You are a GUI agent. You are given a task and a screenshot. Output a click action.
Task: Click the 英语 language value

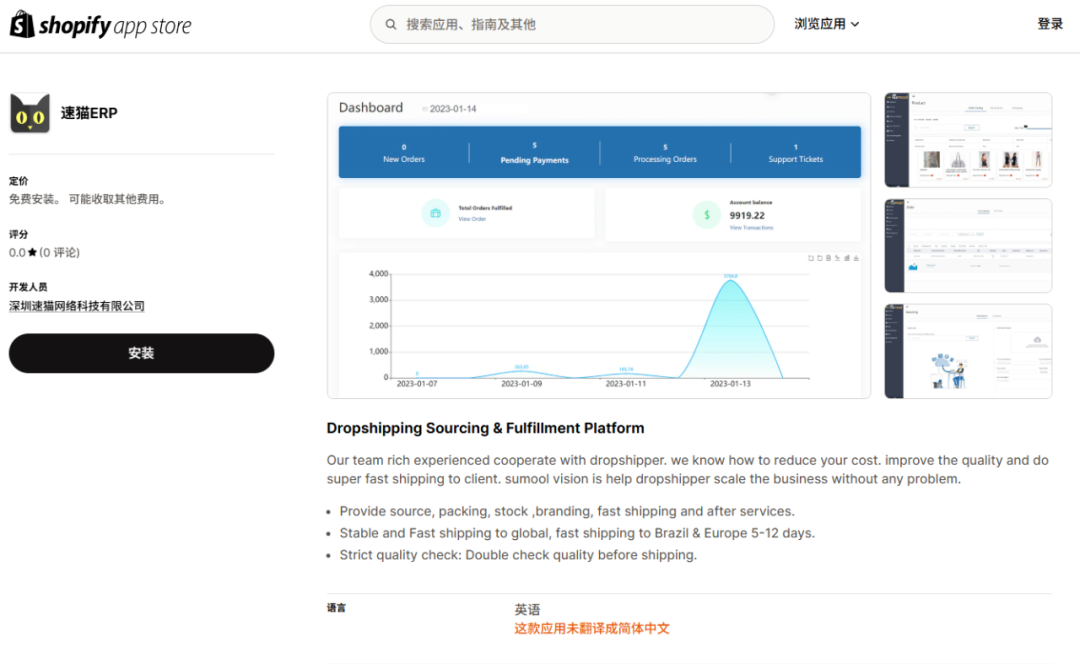tap(527, 610)
